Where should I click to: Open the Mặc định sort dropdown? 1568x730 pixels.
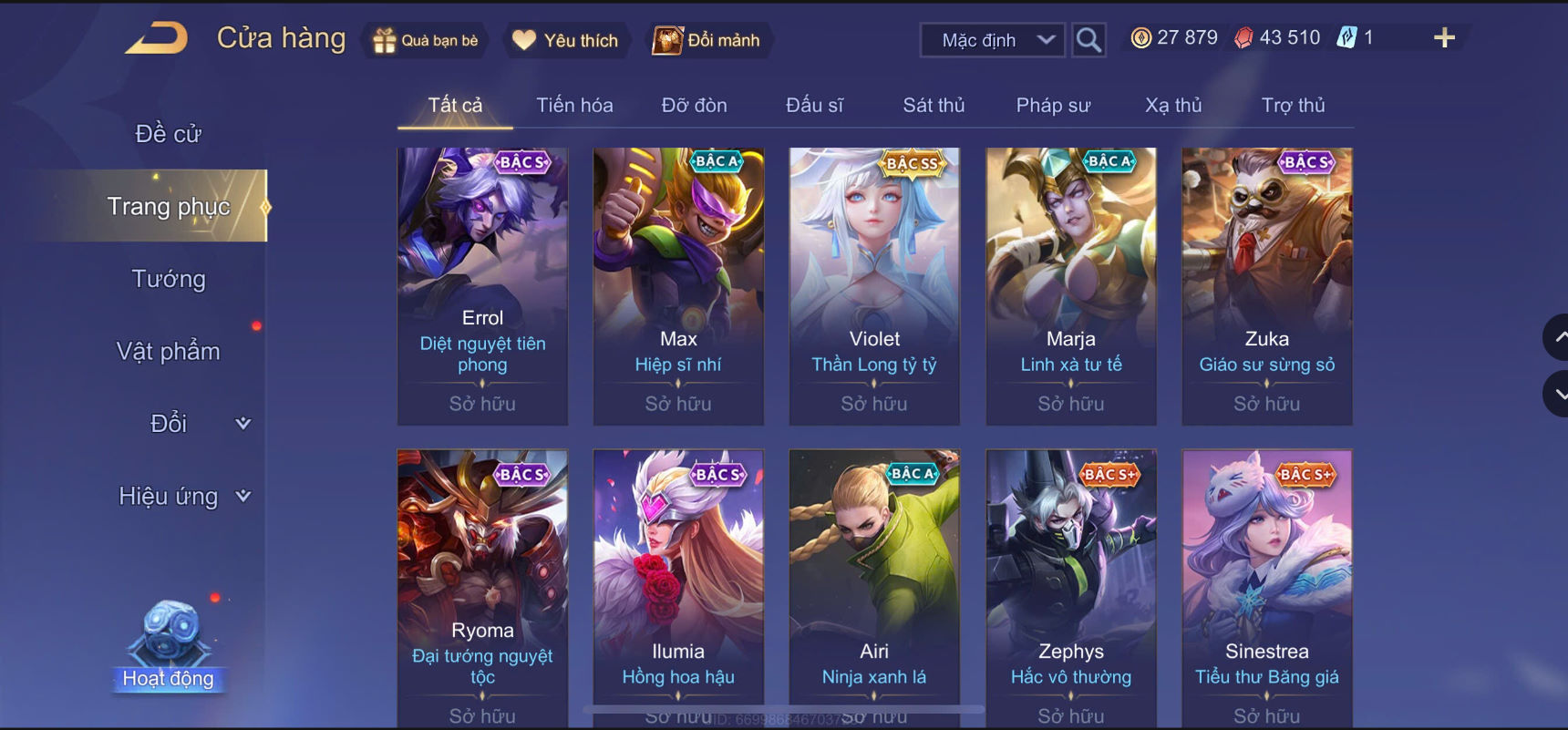[993, 40]
